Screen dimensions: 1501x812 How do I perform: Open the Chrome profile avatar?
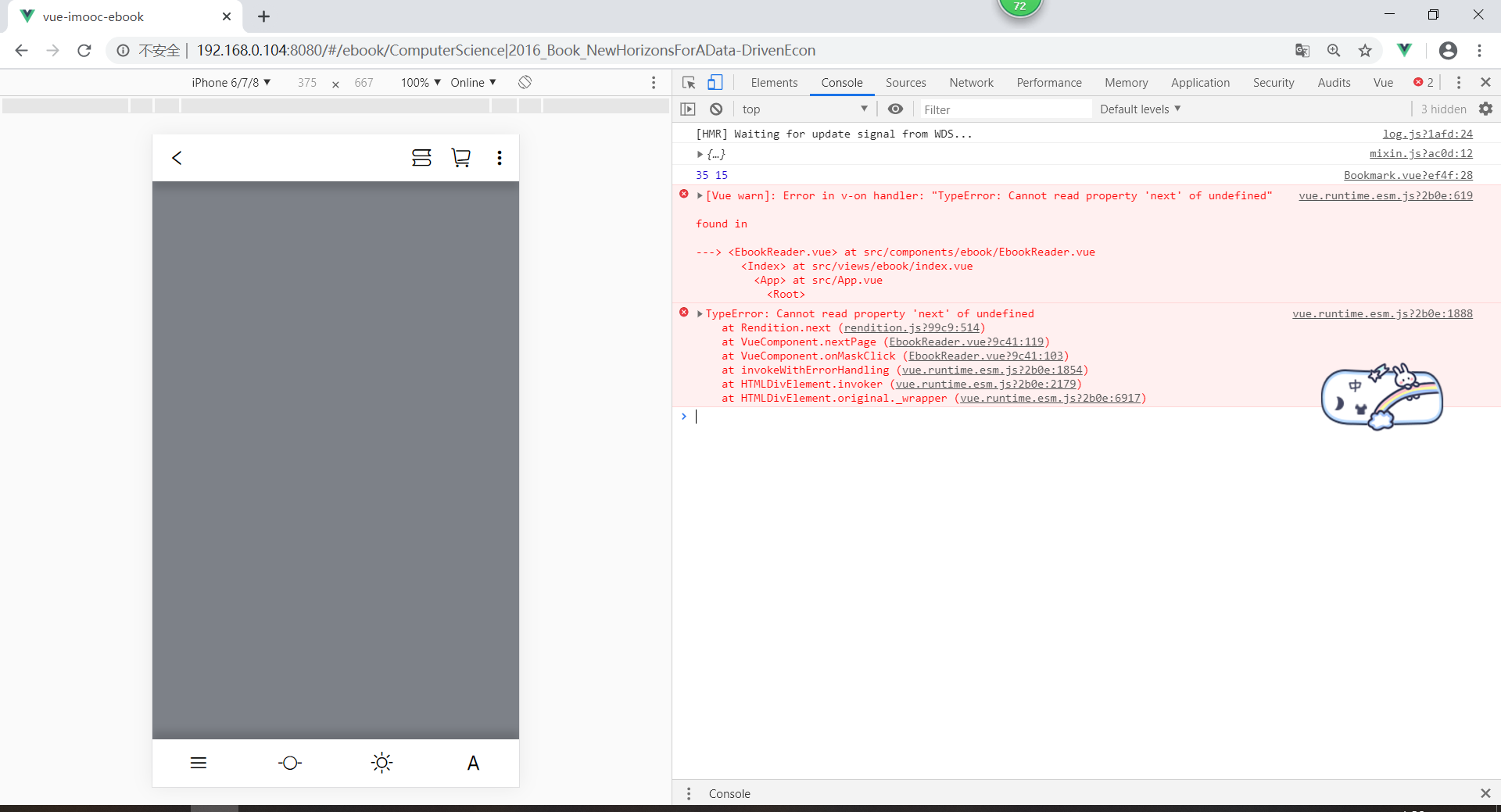pos(1448,50)
